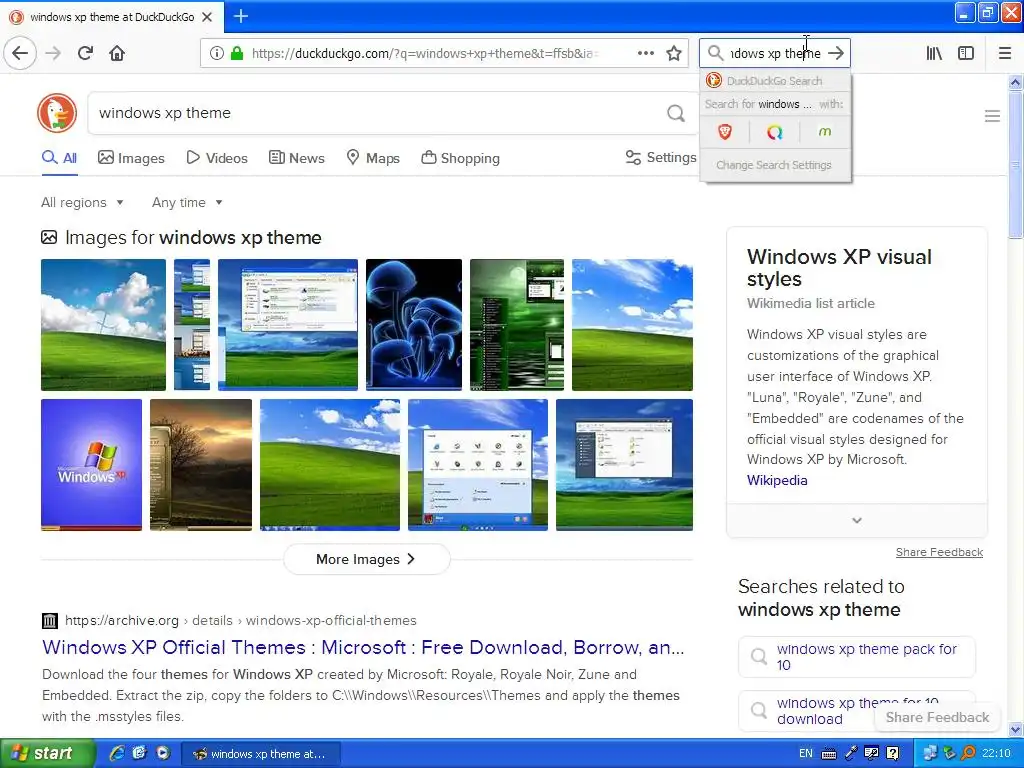1024x768 pixels.
Task: Open the taskbar windows xp theme window button
Action: 261,754
